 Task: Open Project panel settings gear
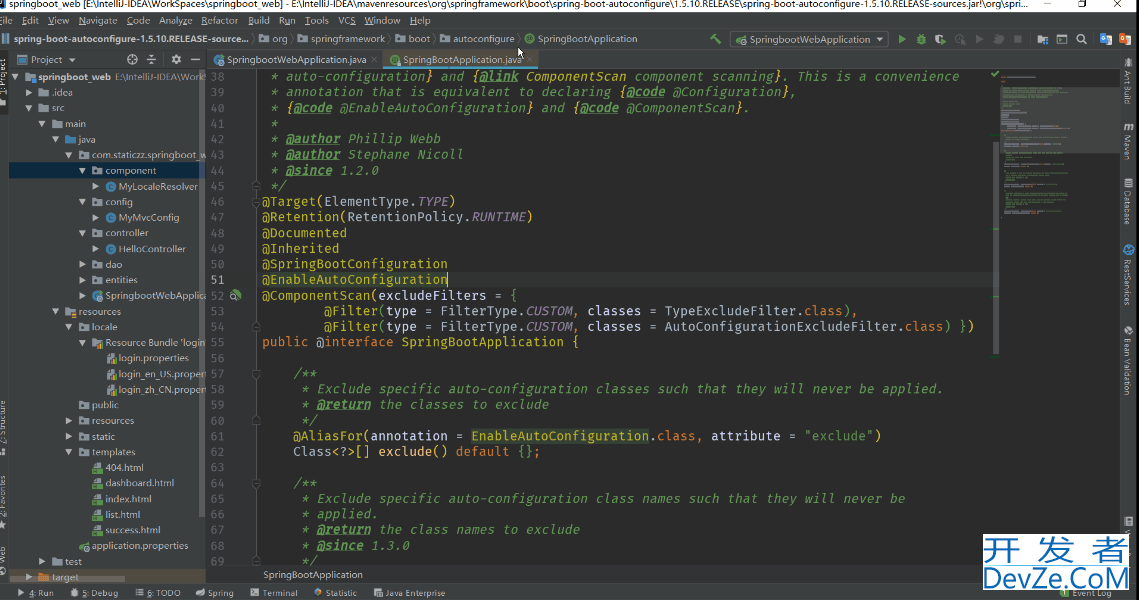pyautogui.click(x=176, y=60)
